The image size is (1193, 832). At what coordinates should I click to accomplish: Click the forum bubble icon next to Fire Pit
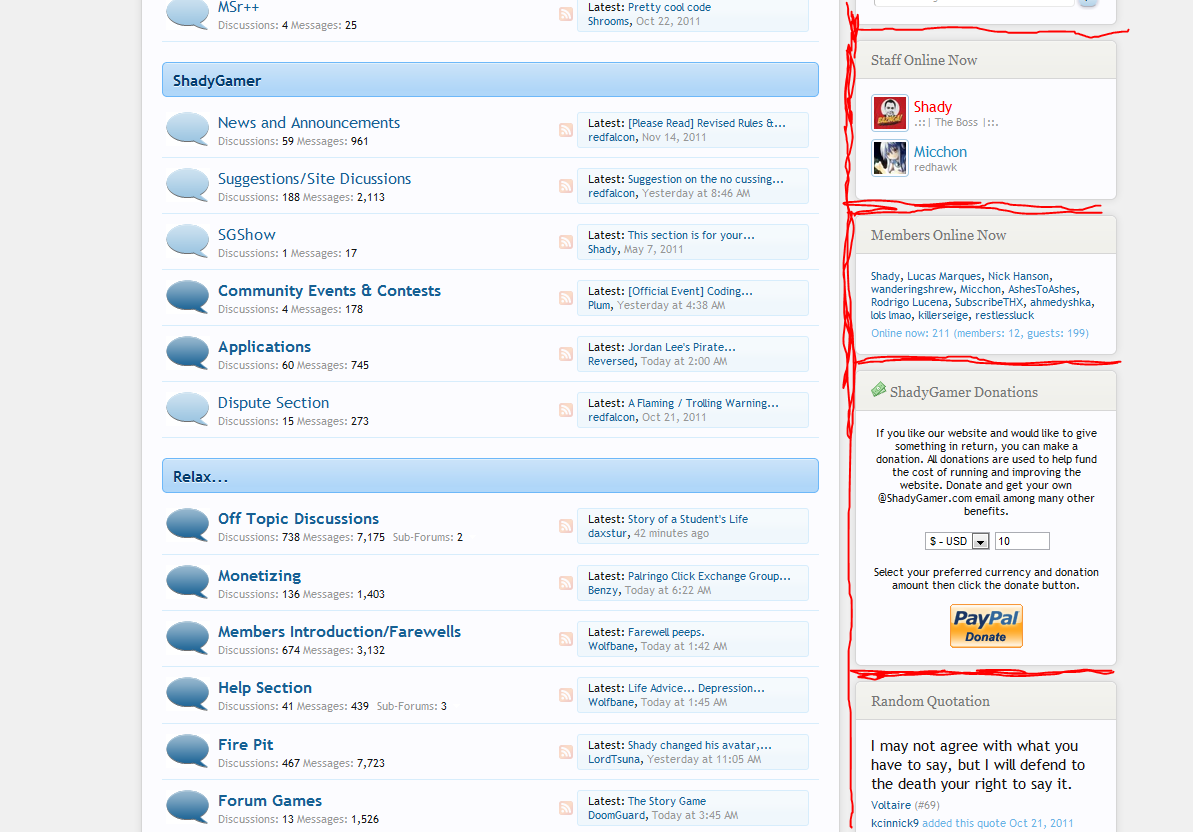click(187, 751)
